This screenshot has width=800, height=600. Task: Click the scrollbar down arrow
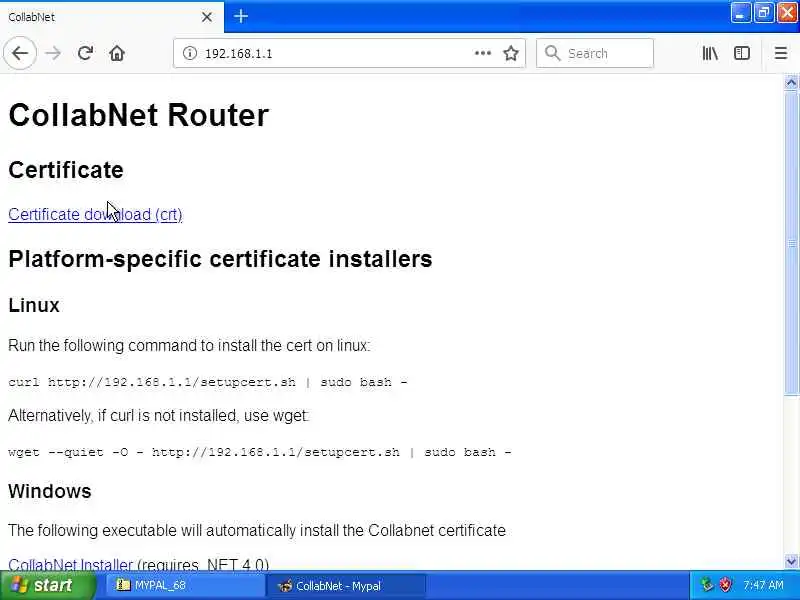[791, 562]
